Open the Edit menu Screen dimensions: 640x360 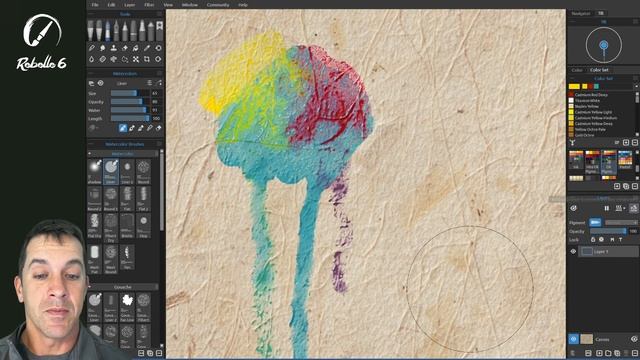[x=111, y=5]
